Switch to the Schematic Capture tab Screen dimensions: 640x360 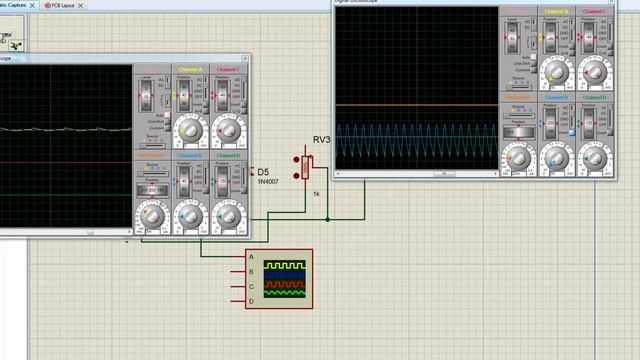pos(13,5)
